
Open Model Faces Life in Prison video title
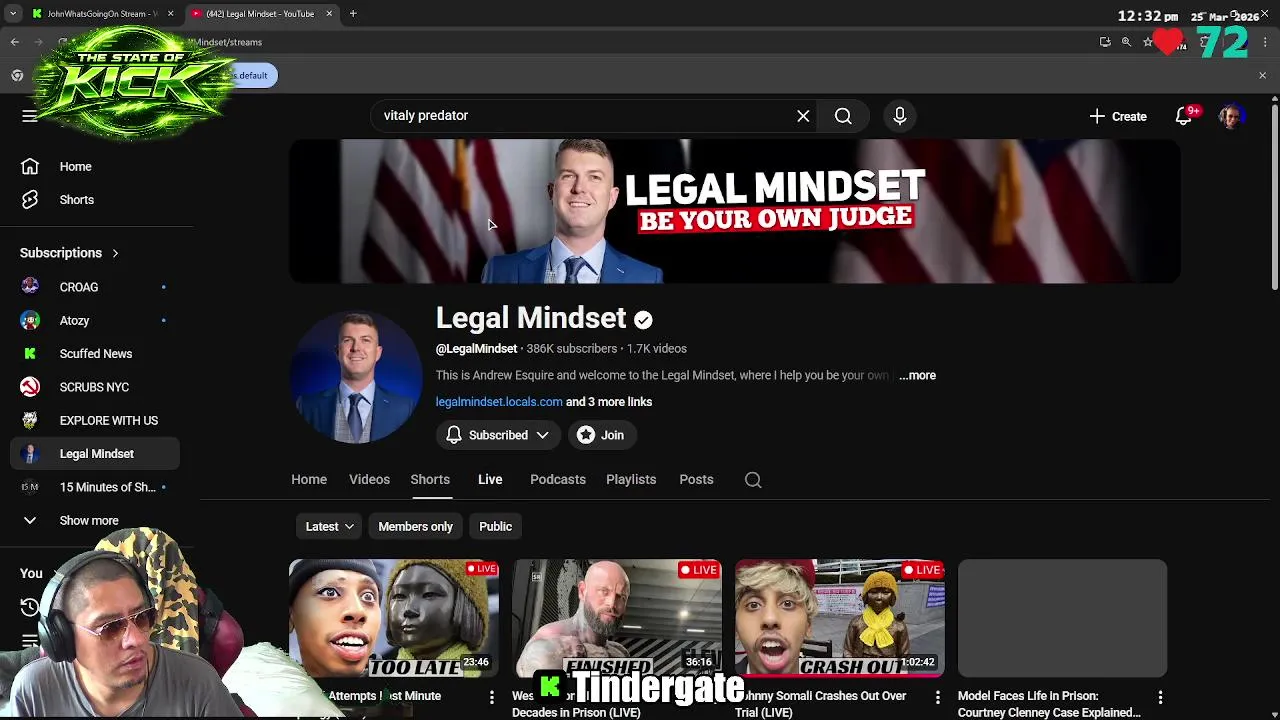click(1049, 704)
